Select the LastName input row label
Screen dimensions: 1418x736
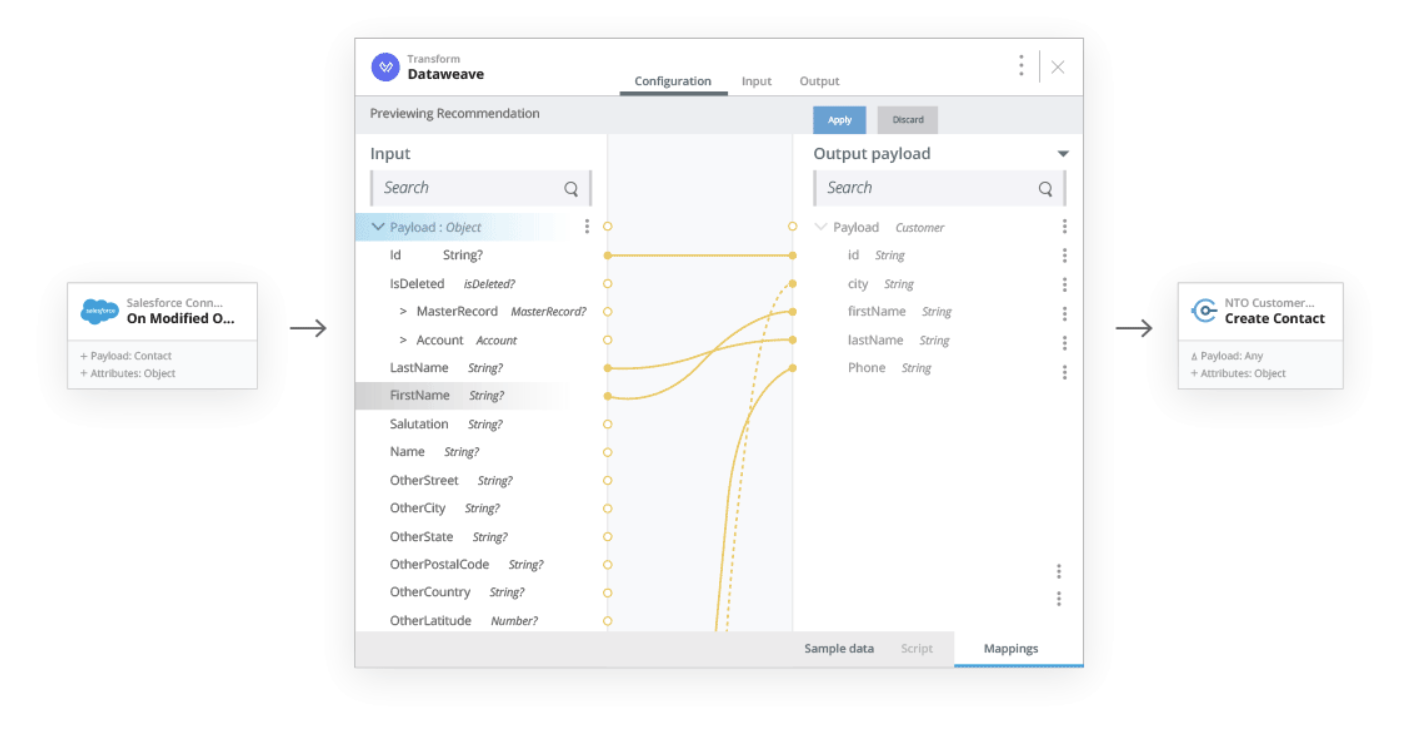(419, 368)
